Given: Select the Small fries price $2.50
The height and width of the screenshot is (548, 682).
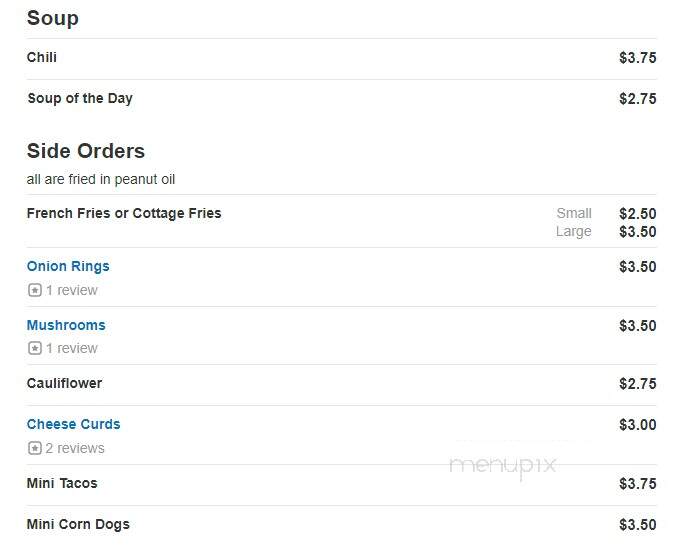Looking at the screenshot, I should click(x=638, y=214).
